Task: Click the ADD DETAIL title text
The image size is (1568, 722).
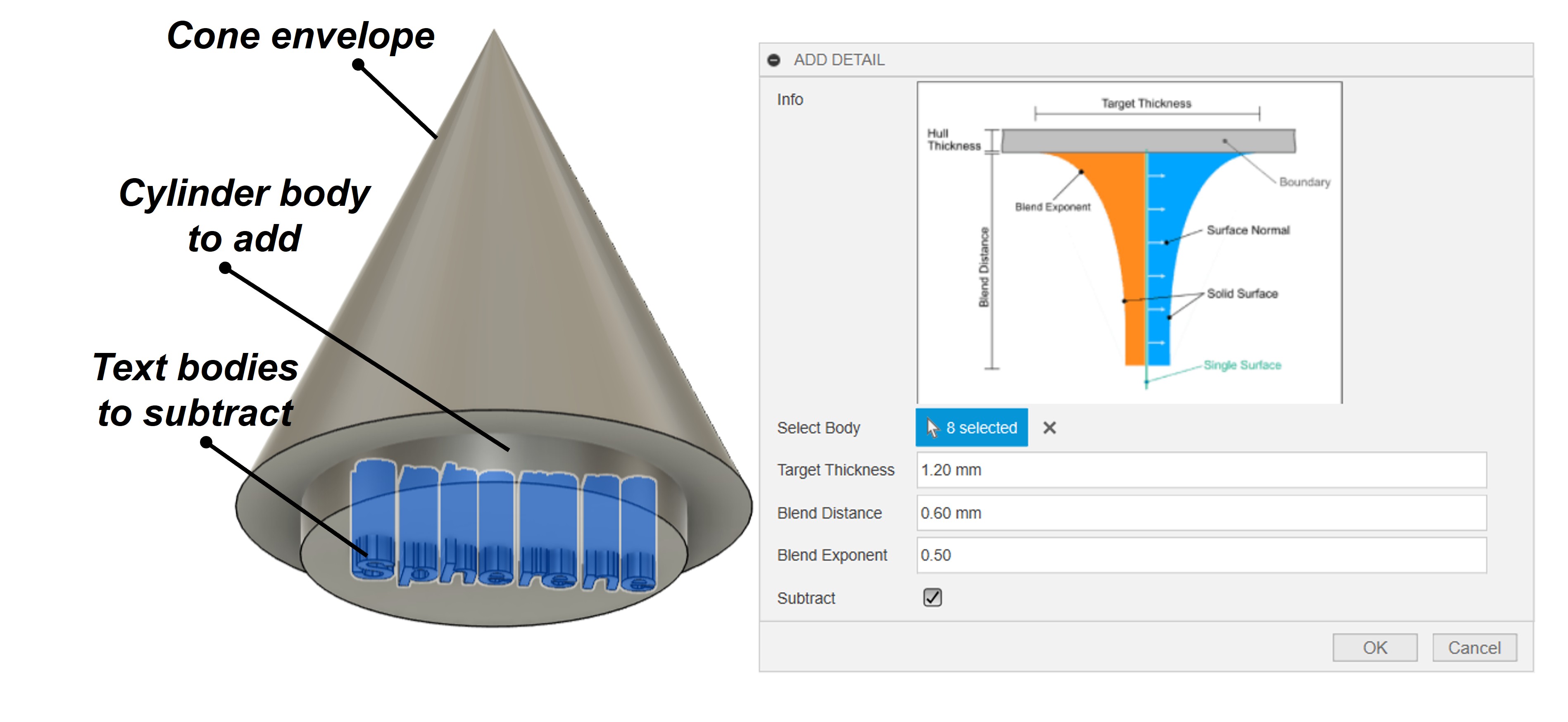Action: pos(839,60)
